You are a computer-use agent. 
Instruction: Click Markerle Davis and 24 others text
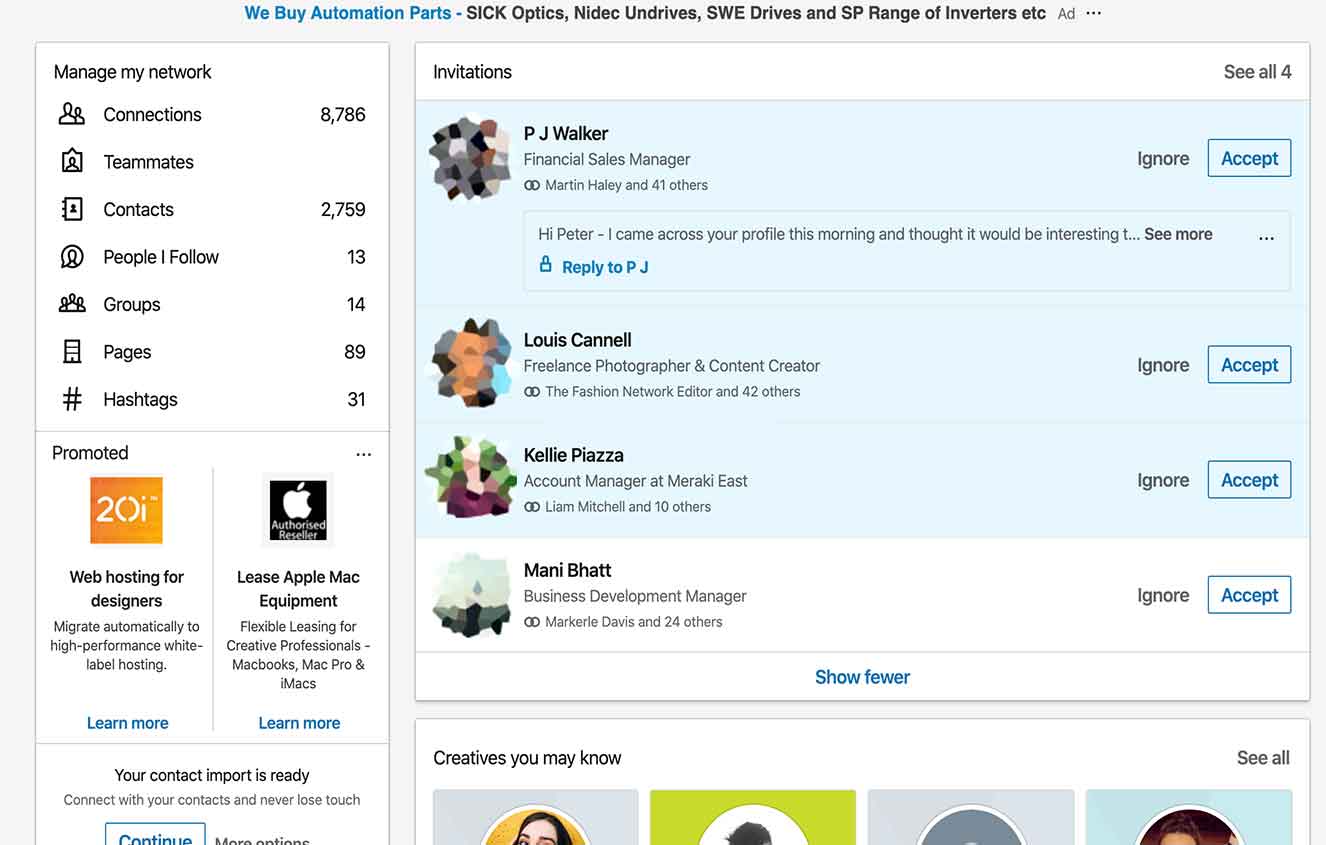coord(633,622)
